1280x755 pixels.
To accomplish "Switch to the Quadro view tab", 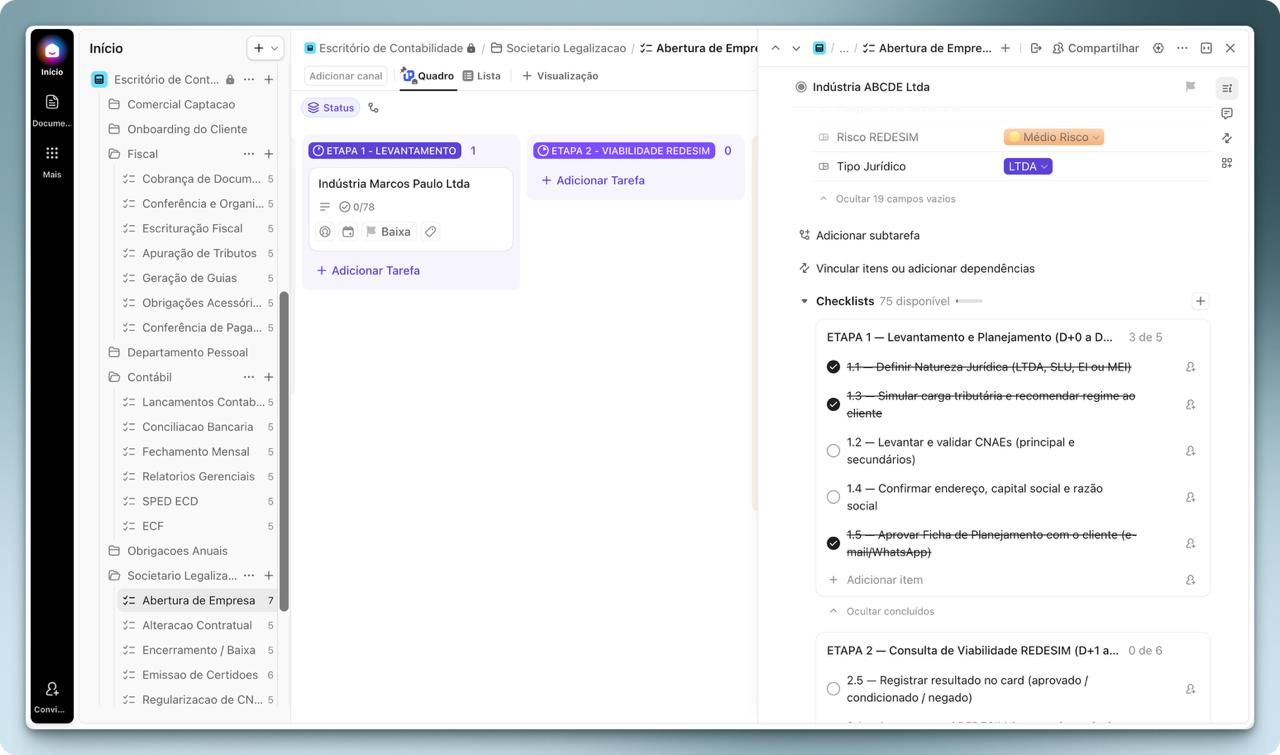I will (428, 76).
